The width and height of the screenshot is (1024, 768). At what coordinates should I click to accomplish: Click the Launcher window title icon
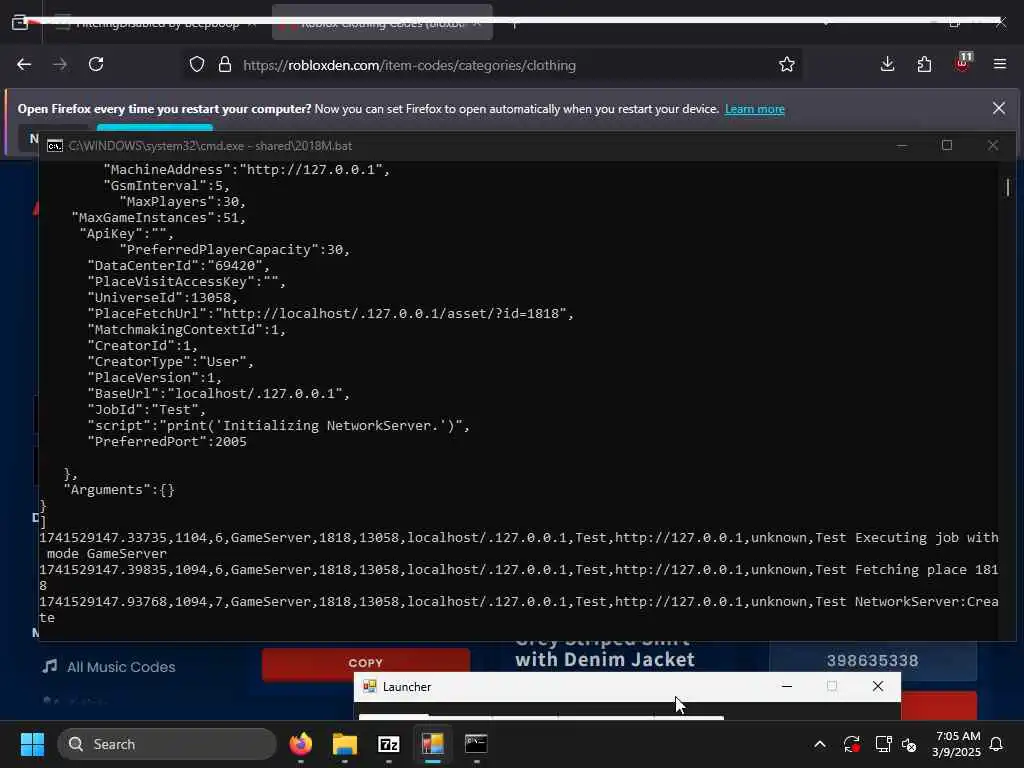click(370, 686)
